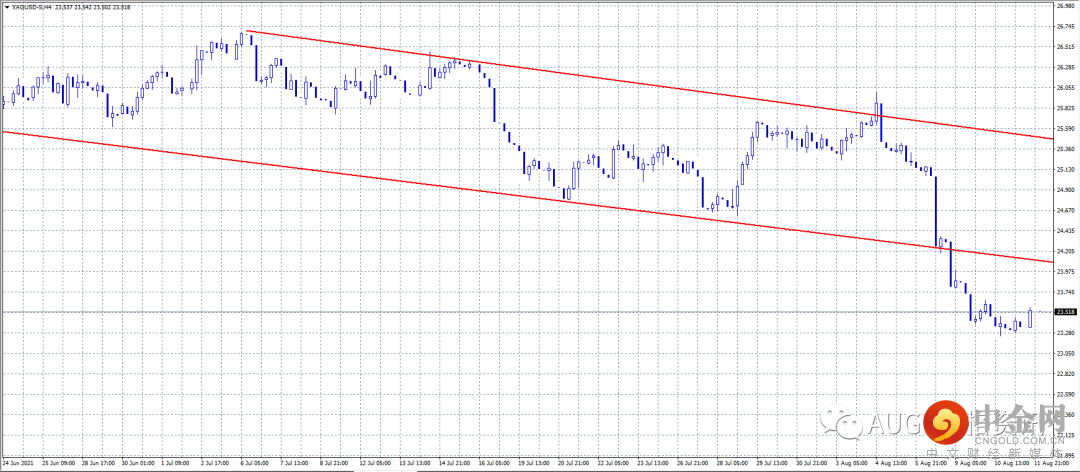Click the 22 Jul 05:00 time label
Image resolution: width=1080 pixels, height=472 pixels.
coord(613,463)
